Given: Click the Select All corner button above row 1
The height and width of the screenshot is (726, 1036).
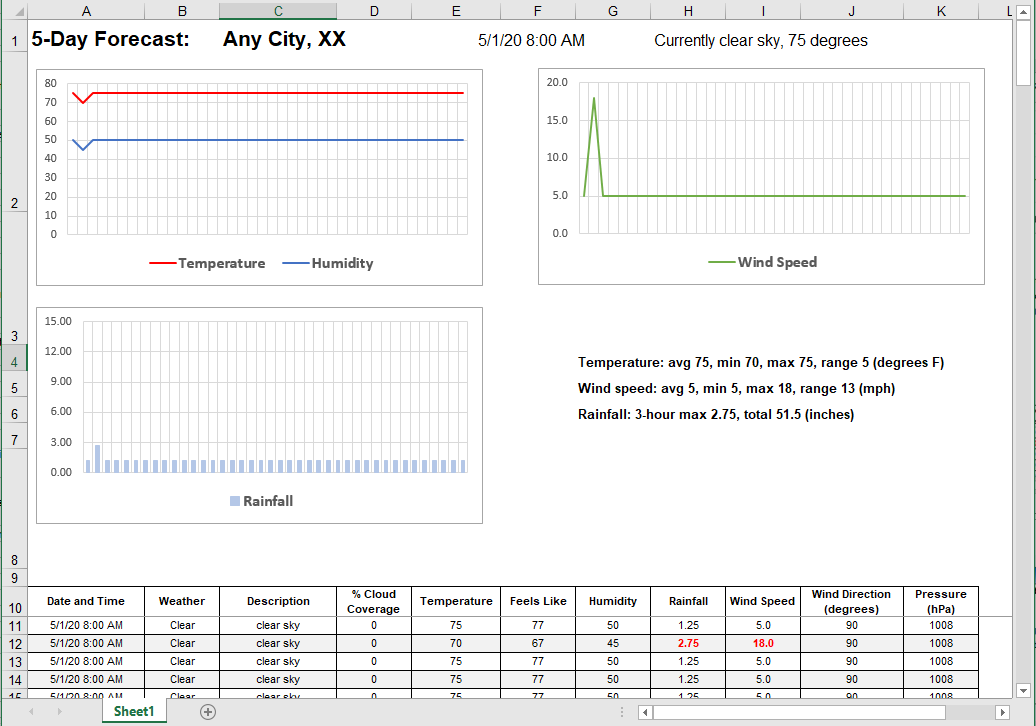Looking at the screenshot, I should 16,10.
